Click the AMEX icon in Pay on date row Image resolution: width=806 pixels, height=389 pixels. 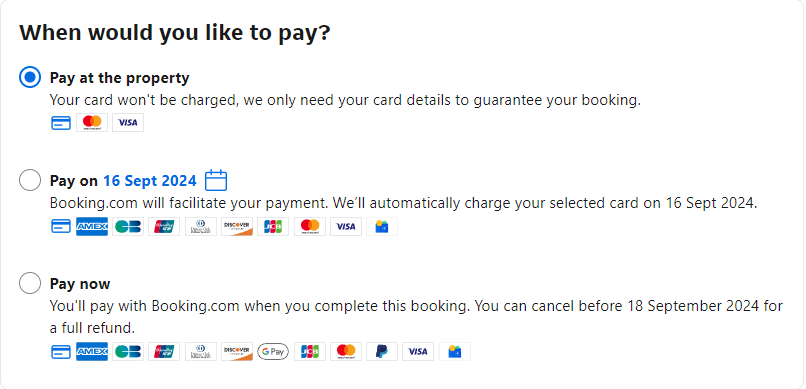[92, 226]
